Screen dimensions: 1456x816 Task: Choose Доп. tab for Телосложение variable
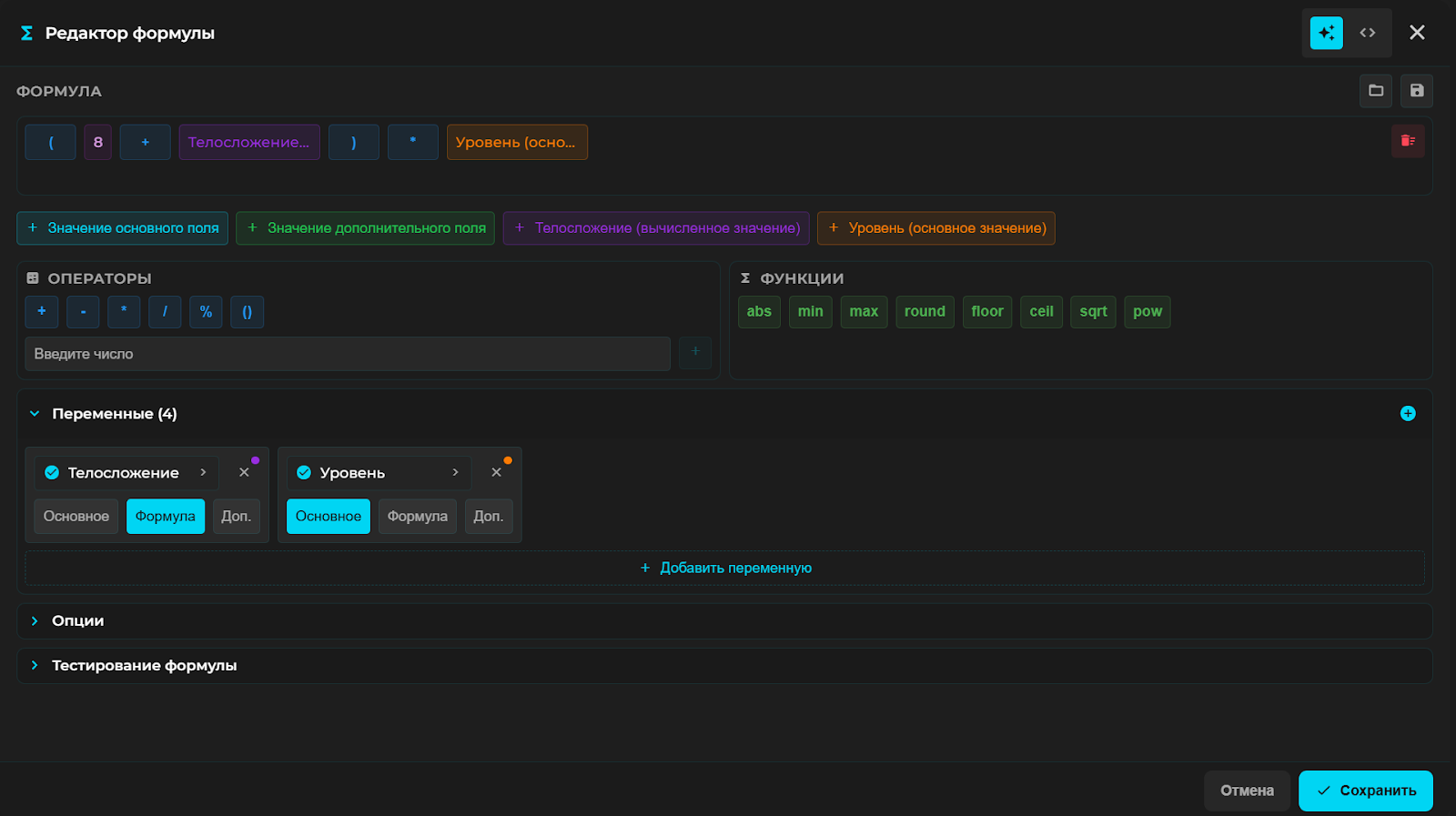236,516
